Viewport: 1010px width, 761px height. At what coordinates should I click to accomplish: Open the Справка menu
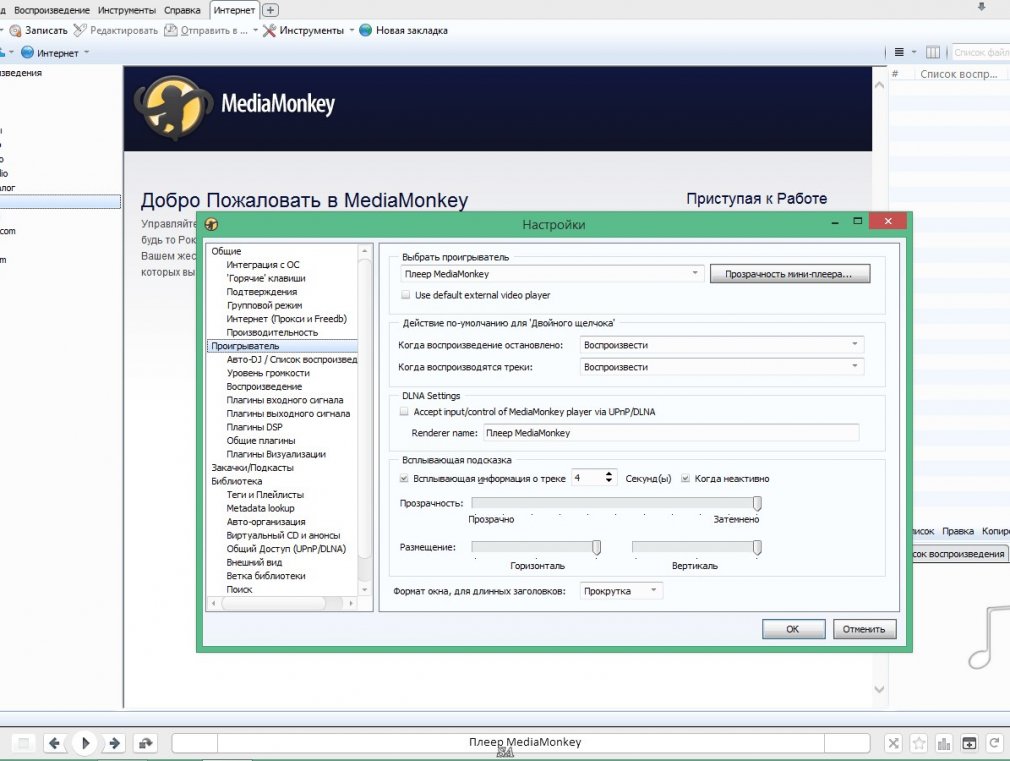click(x=182, y=10)
